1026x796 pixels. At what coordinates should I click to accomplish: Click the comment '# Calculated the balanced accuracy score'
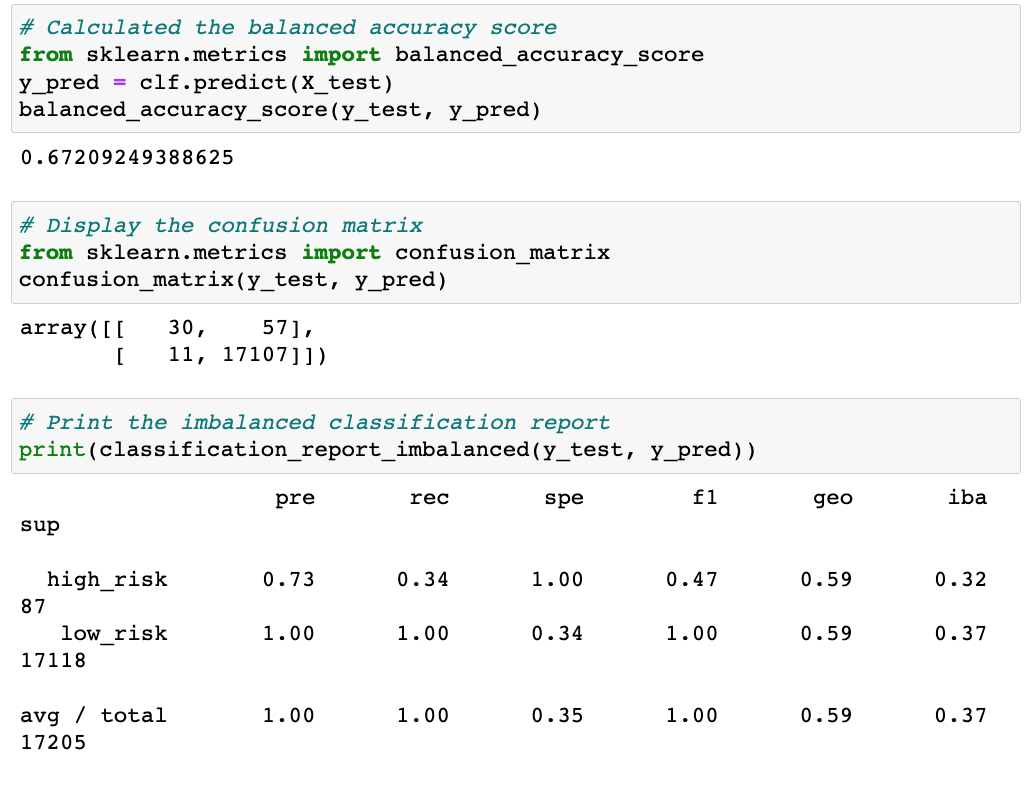(x=288, y=27)
